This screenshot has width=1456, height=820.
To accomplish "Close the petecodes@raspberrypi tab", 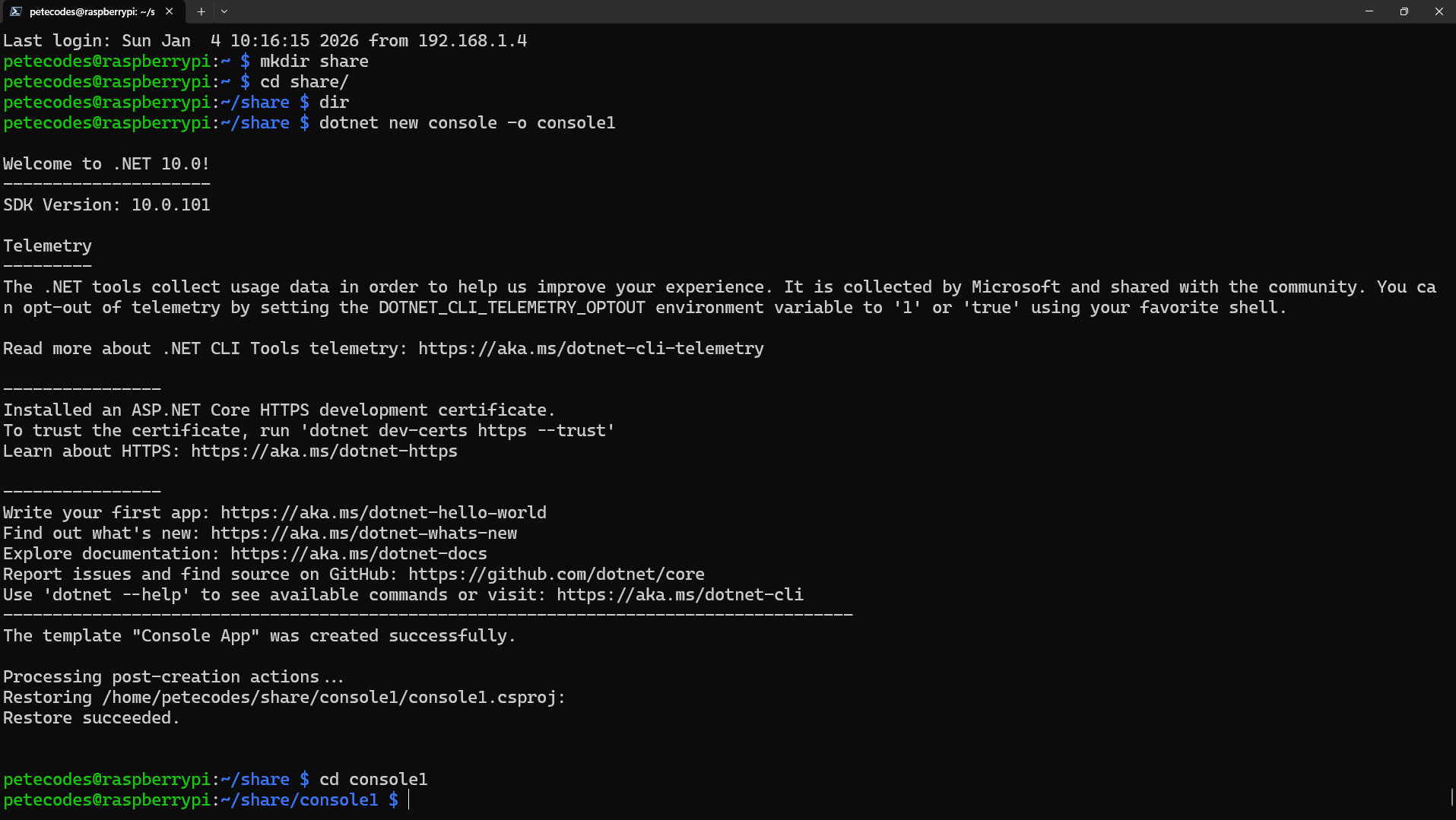I will pyautogui.click(x=170, y=11).
